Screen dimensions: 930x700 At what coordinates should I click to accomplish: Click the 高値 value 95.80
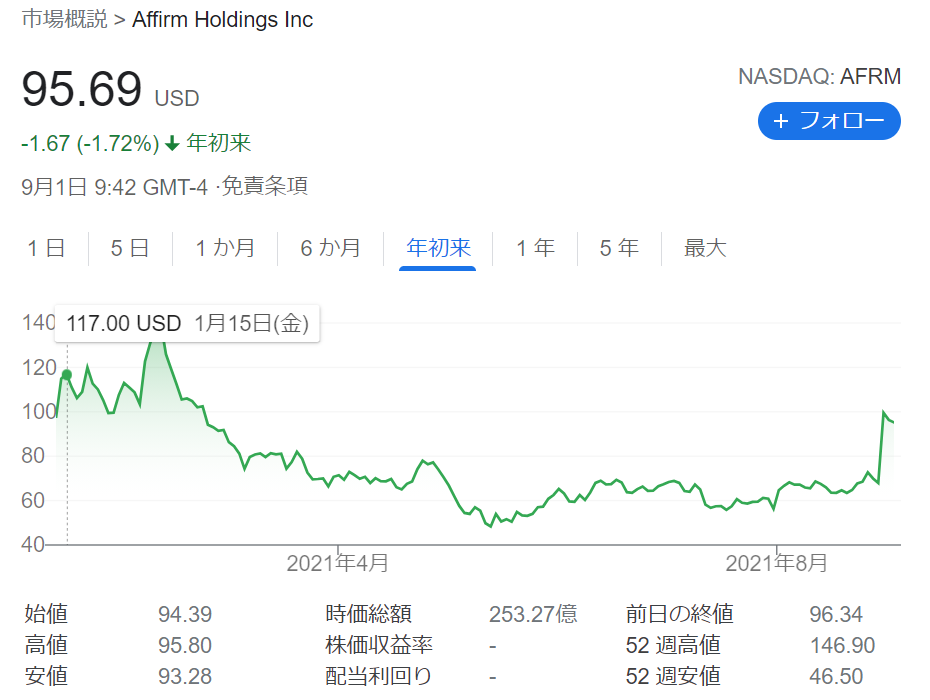pos(185,645)
